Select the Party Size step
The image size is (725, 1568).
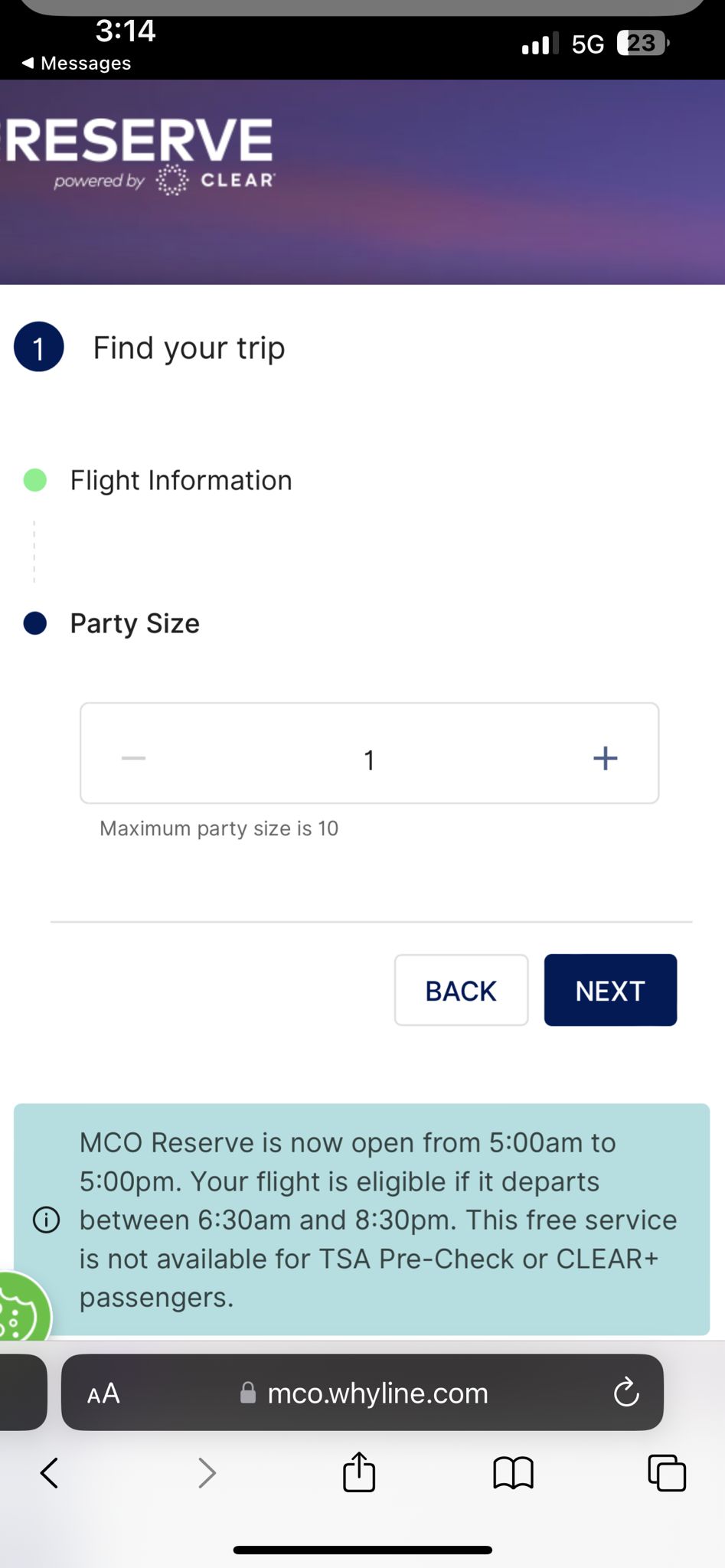[x=135, y=624]
